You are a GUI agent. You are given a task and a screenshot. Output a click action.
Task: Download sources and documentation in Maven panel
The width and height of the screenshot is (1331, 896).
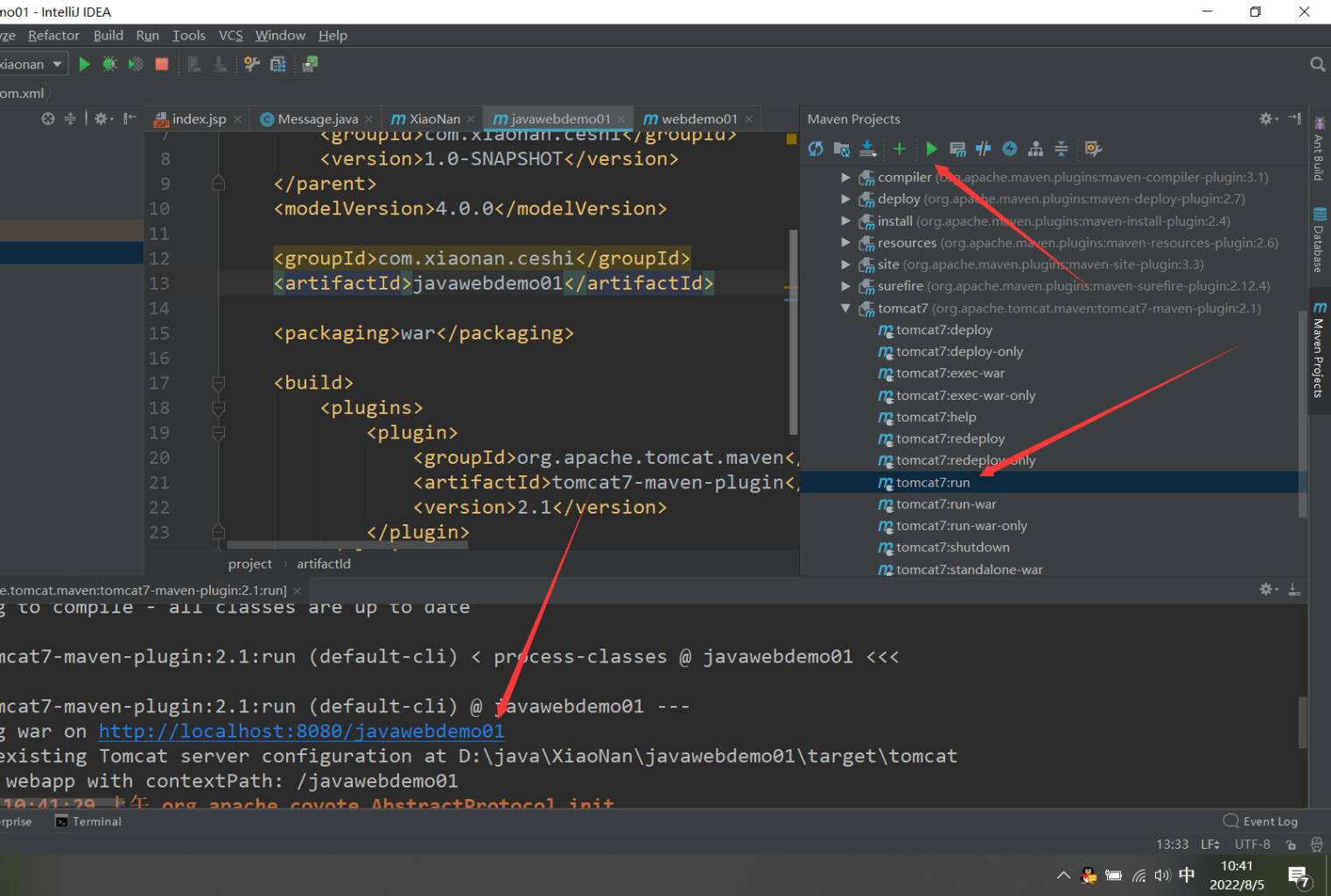(x=867, y=149)
